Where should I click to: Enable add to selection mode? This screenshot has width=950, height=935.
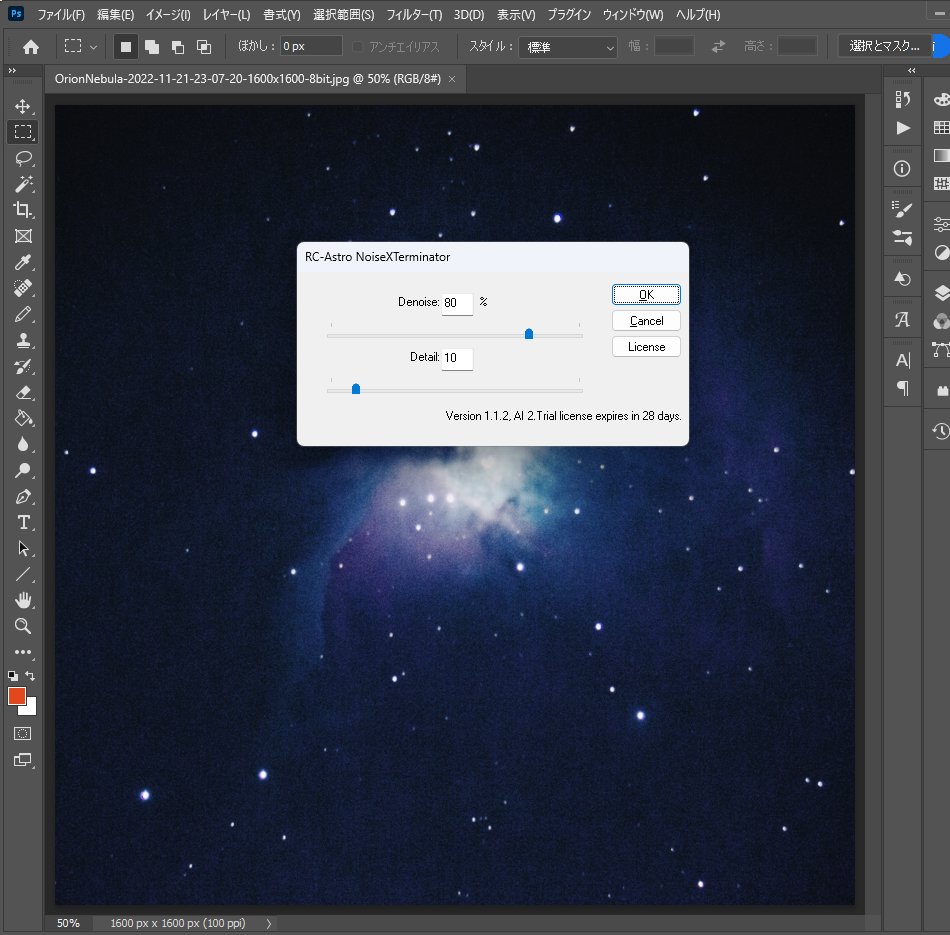[x=151, y=47]
